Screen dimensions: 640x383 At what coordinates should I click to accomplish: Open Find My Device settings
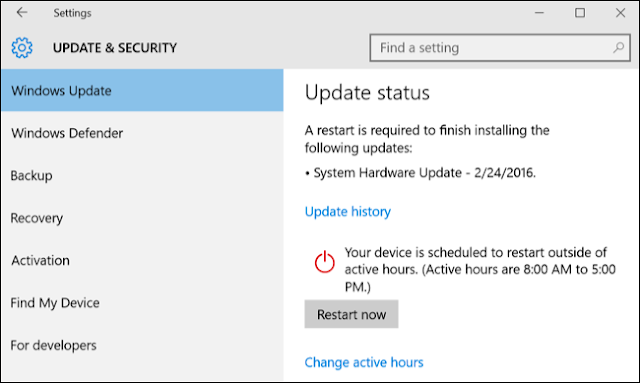click(142, 303)
